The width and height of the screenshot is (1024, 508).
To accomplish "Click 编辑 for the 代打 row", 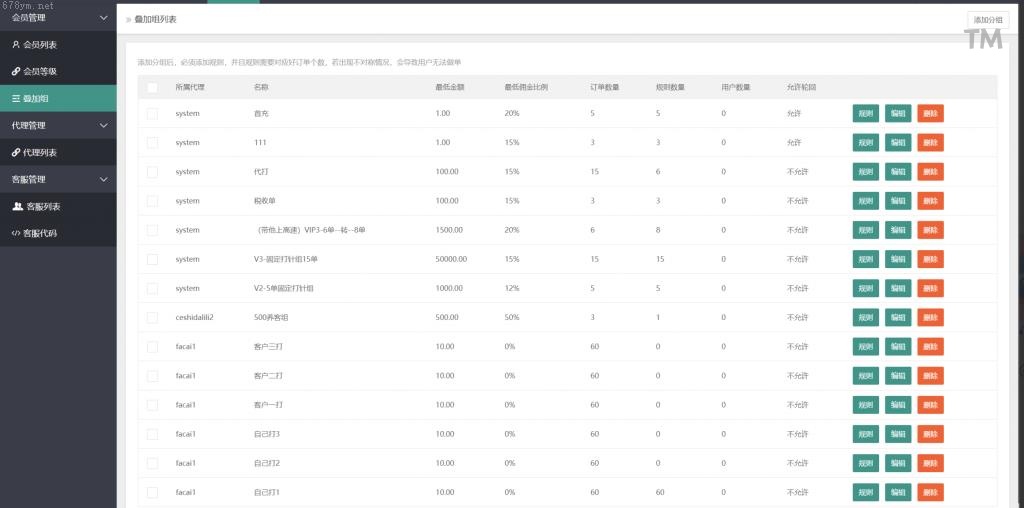I will click(x=898, y=172).
